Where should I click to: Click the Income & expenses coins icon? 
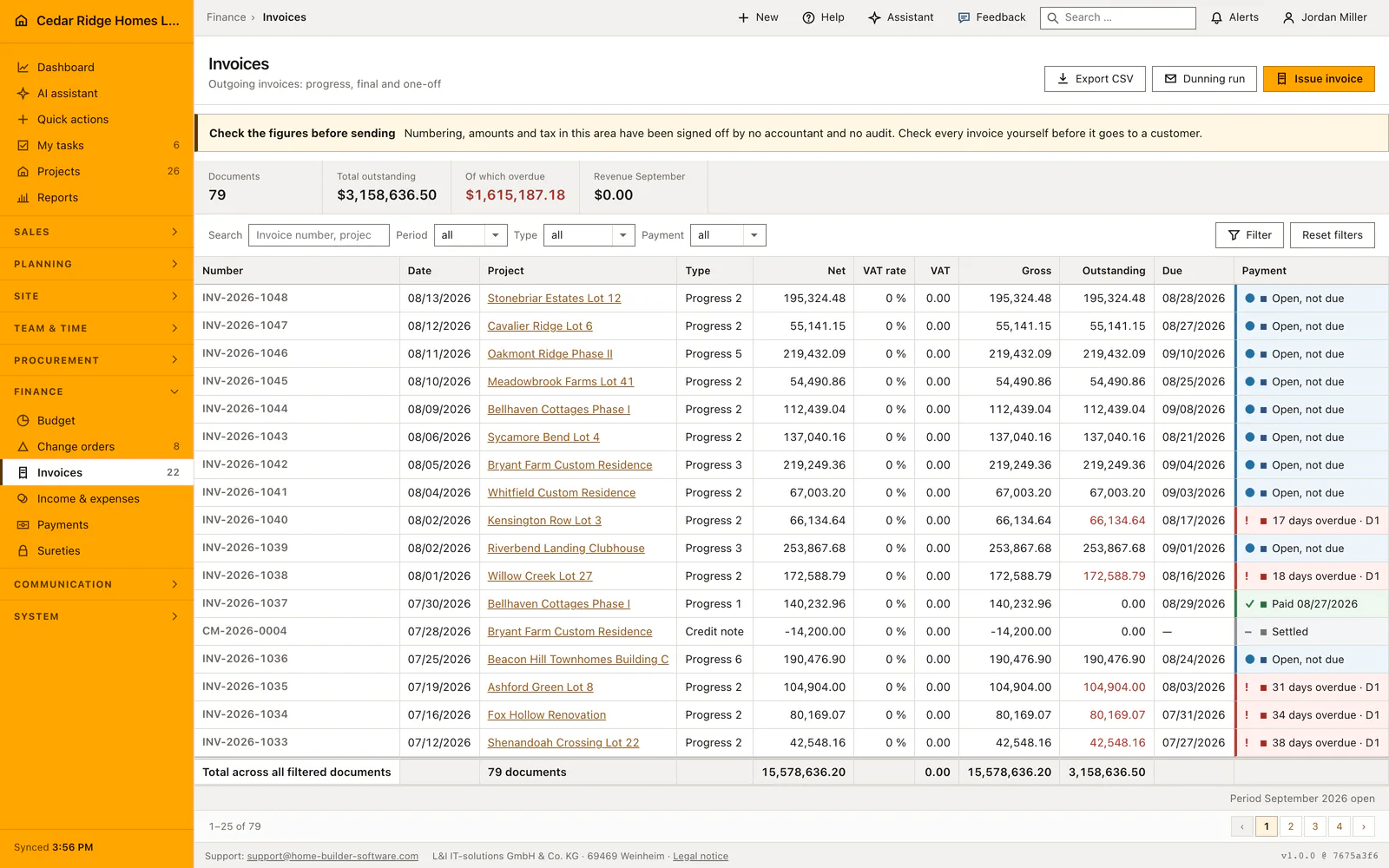pyautogui.click(x=23, y=499)
